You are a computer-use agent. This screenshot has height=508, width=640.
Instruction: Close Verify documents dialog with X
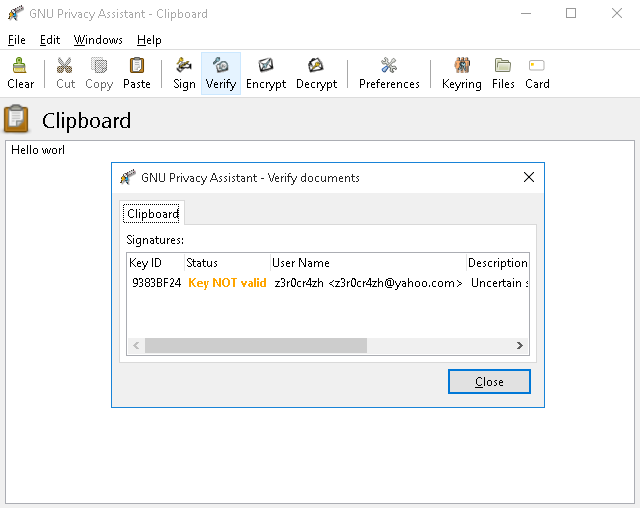[x=529, y=177]
